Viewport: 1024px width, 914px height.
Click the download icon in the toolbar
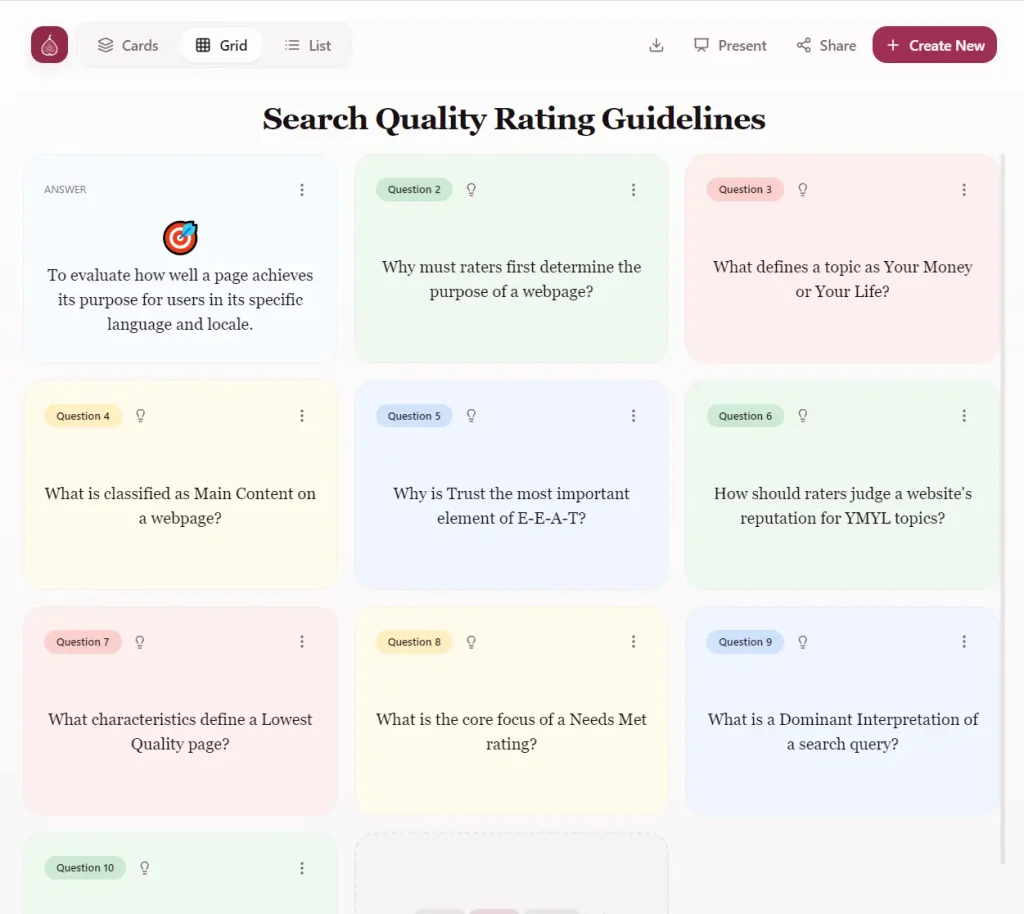[656, 45]
